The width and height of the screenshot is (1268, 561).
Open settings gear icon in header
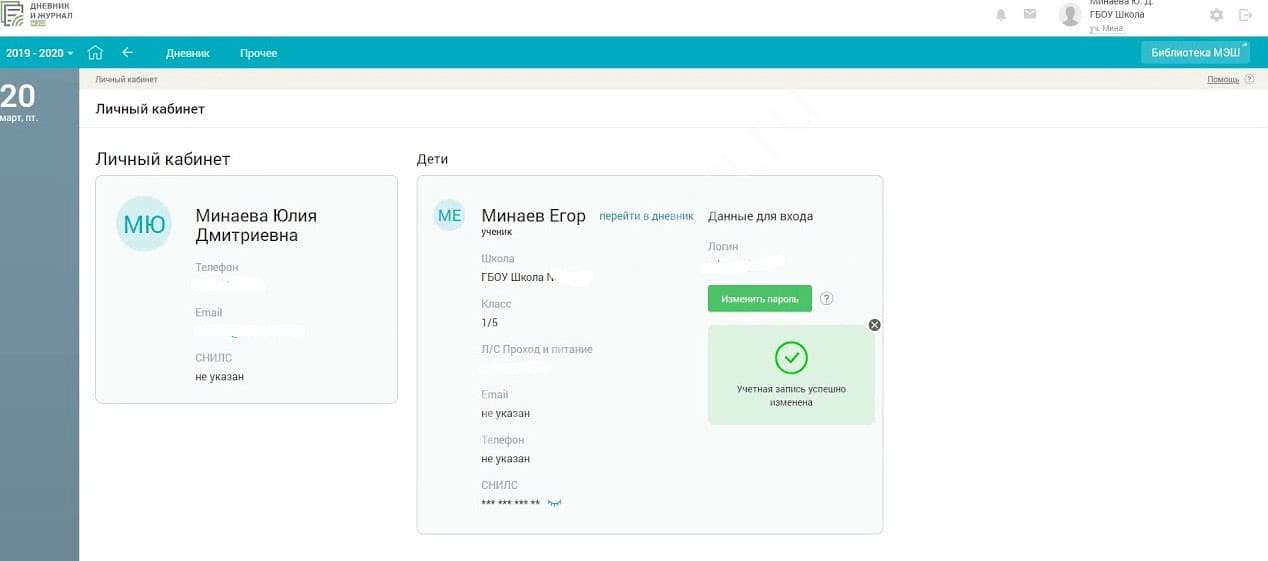1216,15
